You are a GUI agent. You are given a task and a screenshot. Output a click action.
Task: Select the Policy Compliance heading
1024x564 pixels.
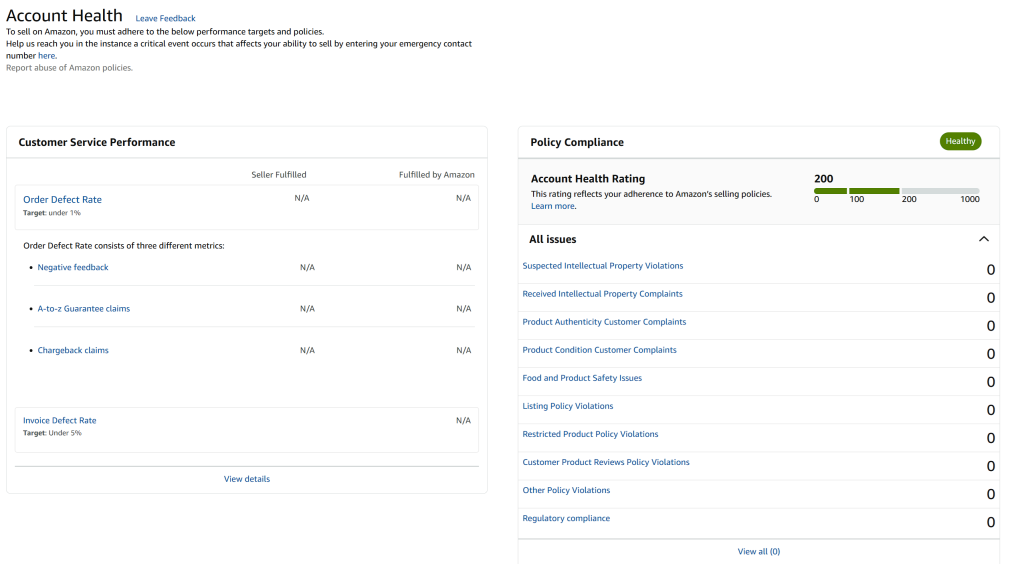point(577,142)
